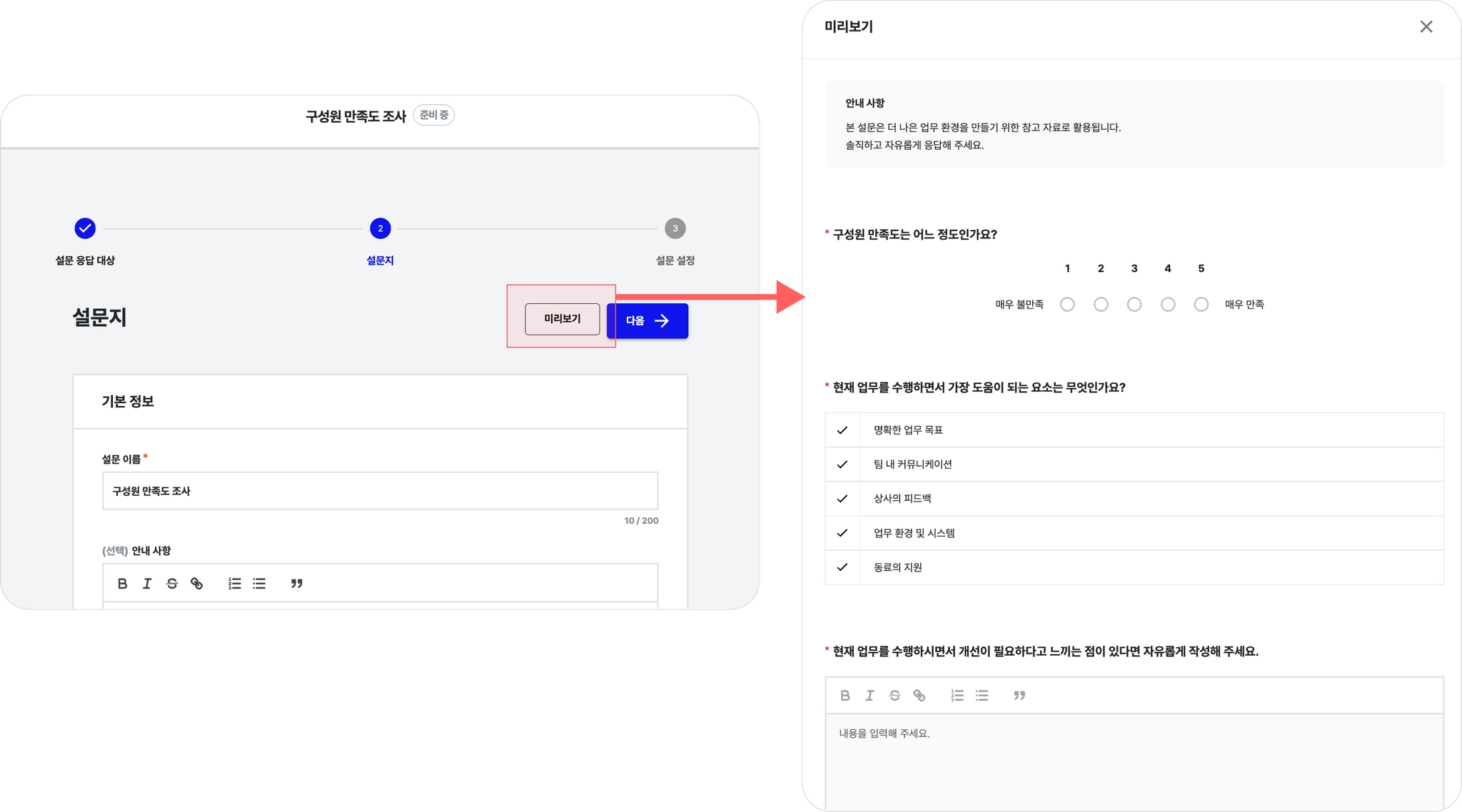Close the 미리보기 preview panel
The height and width of the screenshot is (812, 1462).
(1426, 26)
